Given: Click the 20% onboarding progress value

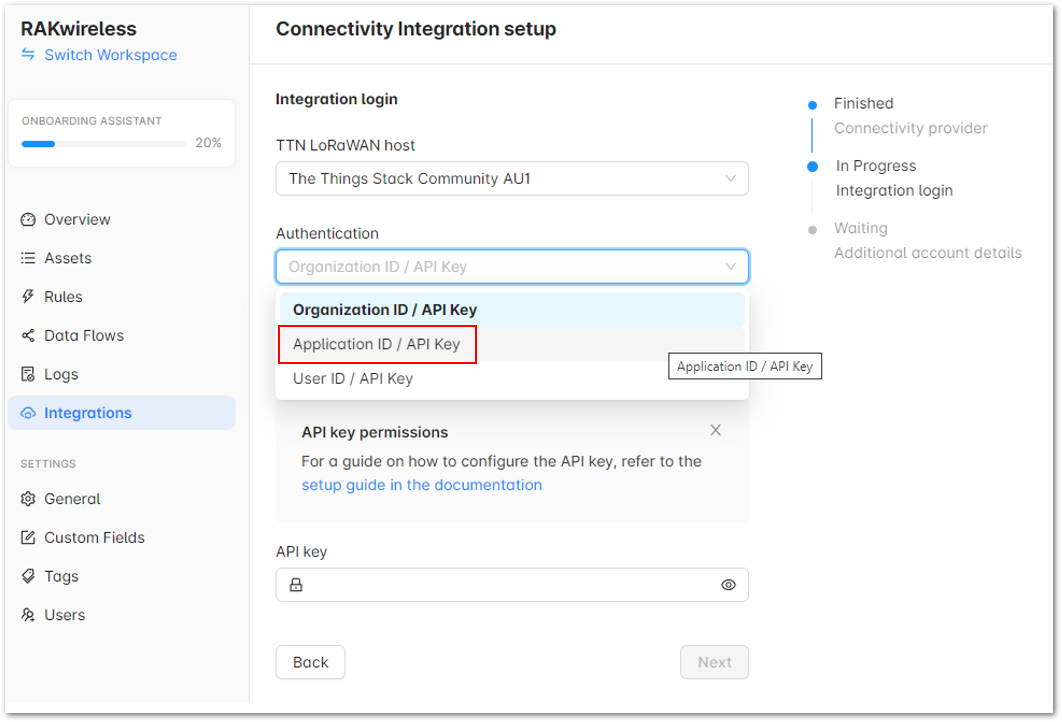Looking at the screenshot, I should (x=208, y=143).
